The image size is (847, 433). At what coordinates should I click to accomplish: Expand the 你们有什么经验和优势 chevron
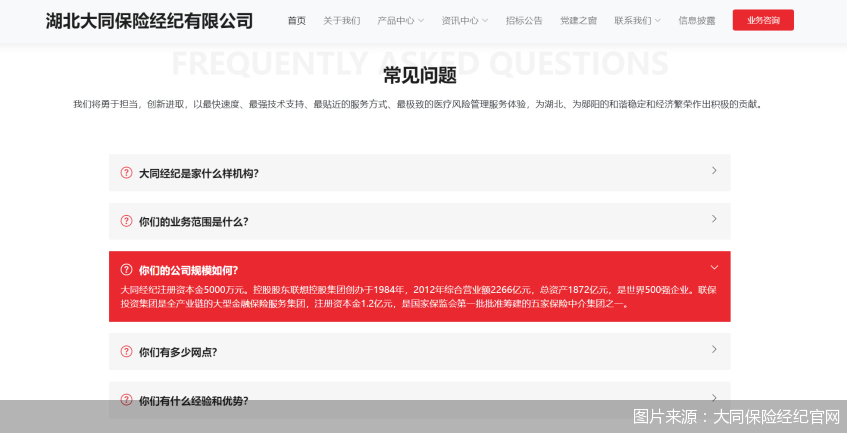click(714, 397)
